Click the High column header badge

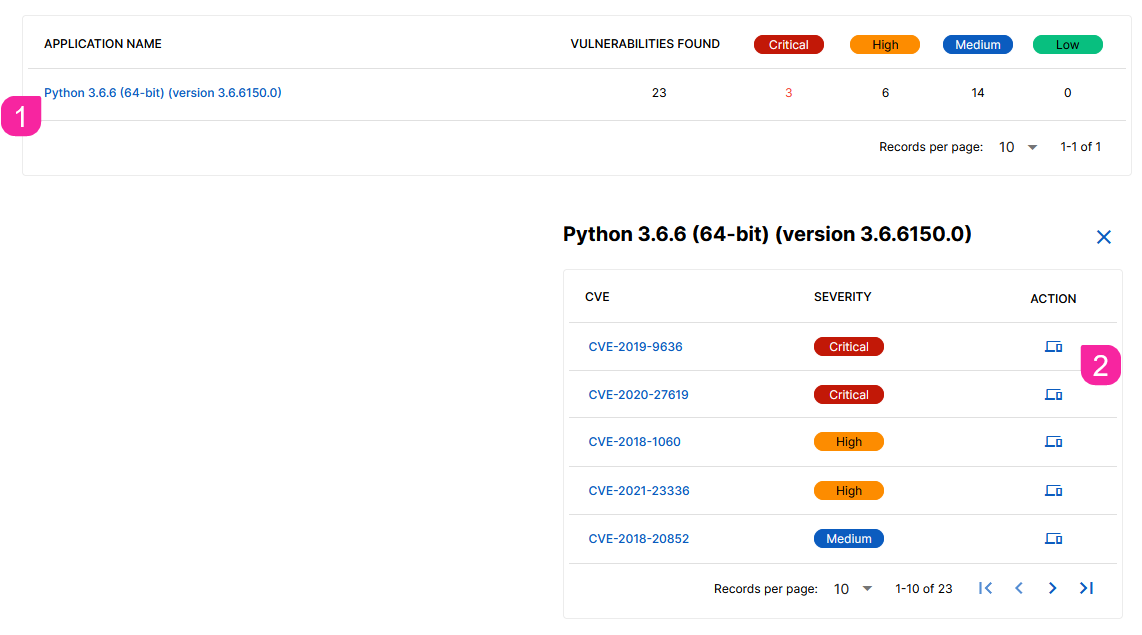885,44
